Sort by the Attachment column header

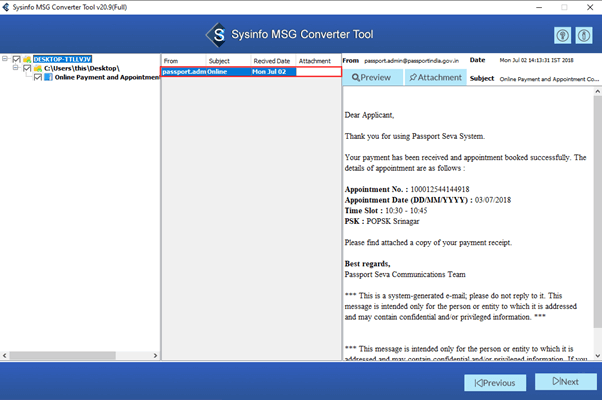tap(318, 61)
